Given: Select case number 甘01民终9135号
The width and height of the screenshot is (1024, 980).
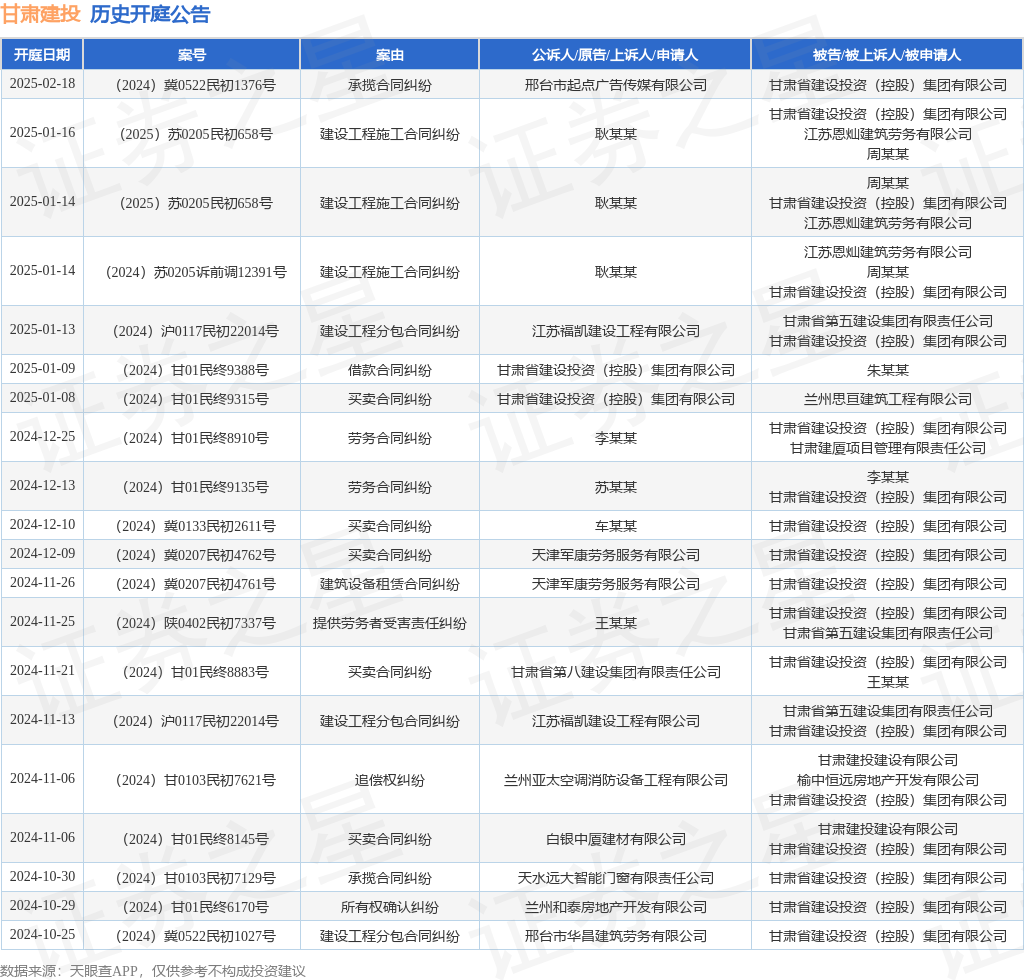Looking at the screenshot, I should coord(195,488).
